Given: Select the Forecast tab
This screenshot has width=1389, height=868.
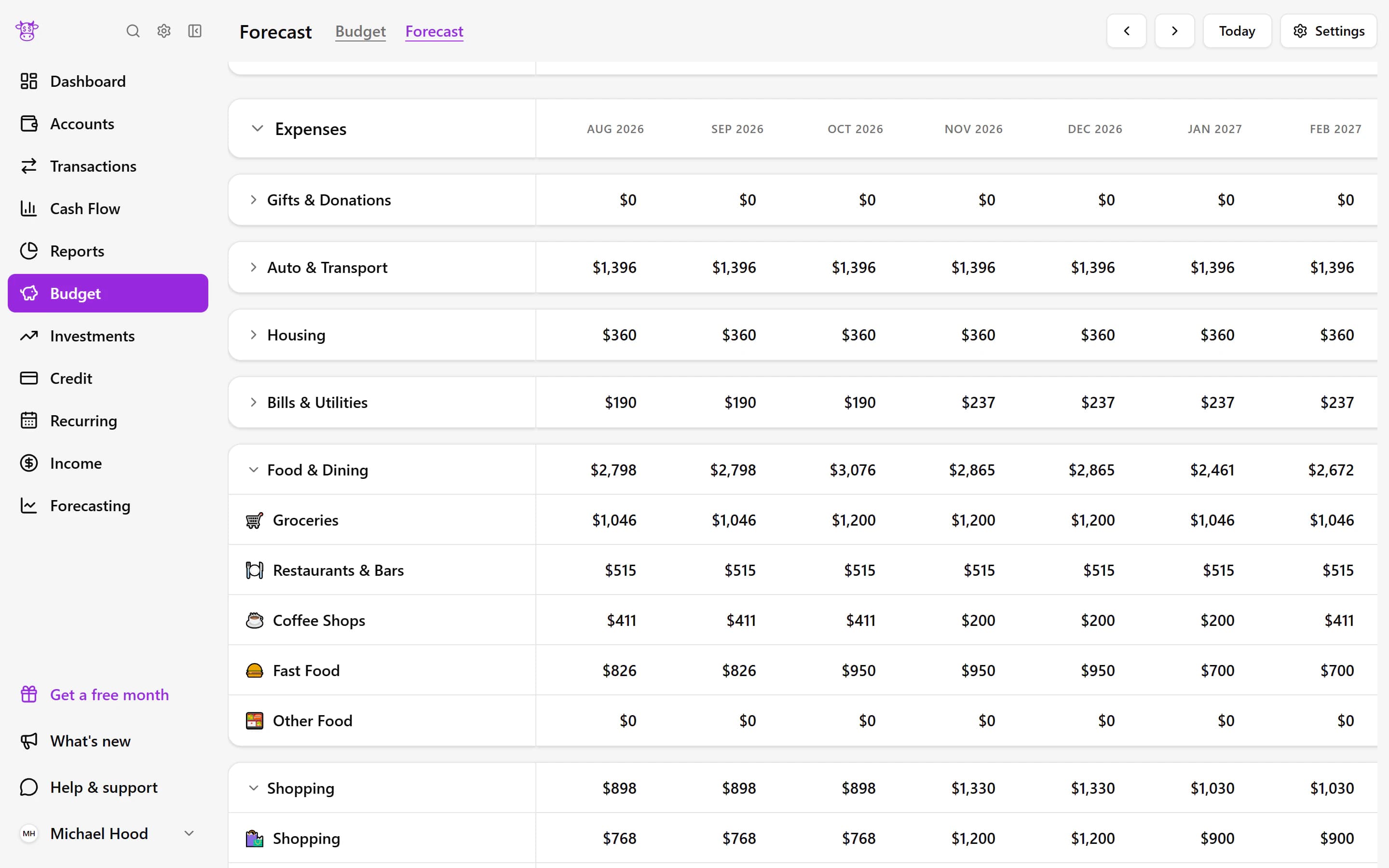Looking at the screenshot, I should 435,31.
